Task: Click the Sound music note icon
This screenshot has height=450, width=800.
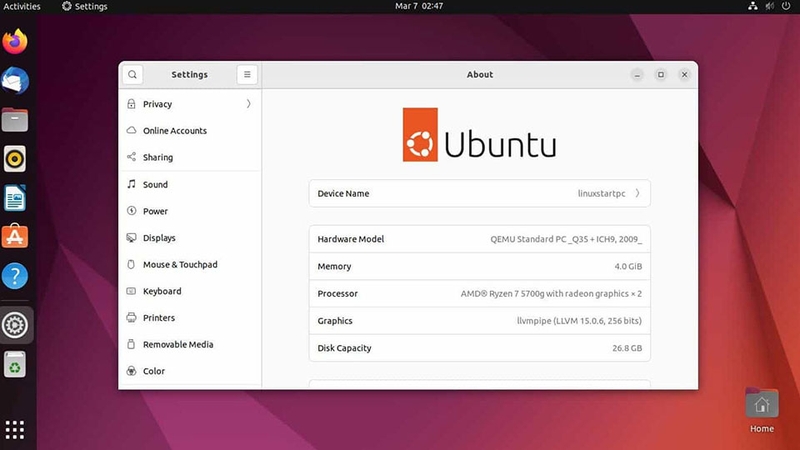Action: coord(131,184)
